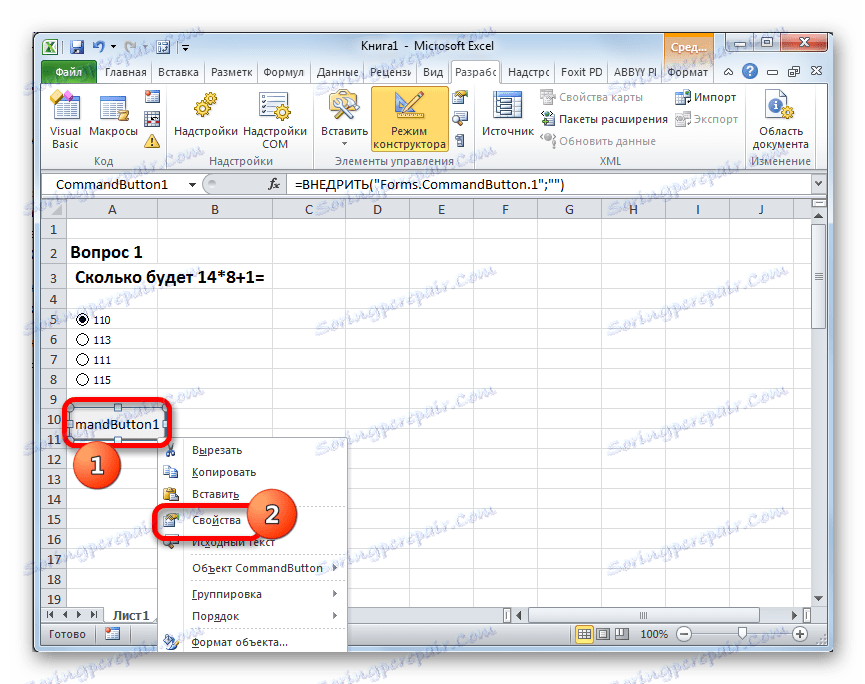Viewport: 865px width, 684px height.
Task: Choose Копировать in context menu
Action: [253, 472]
